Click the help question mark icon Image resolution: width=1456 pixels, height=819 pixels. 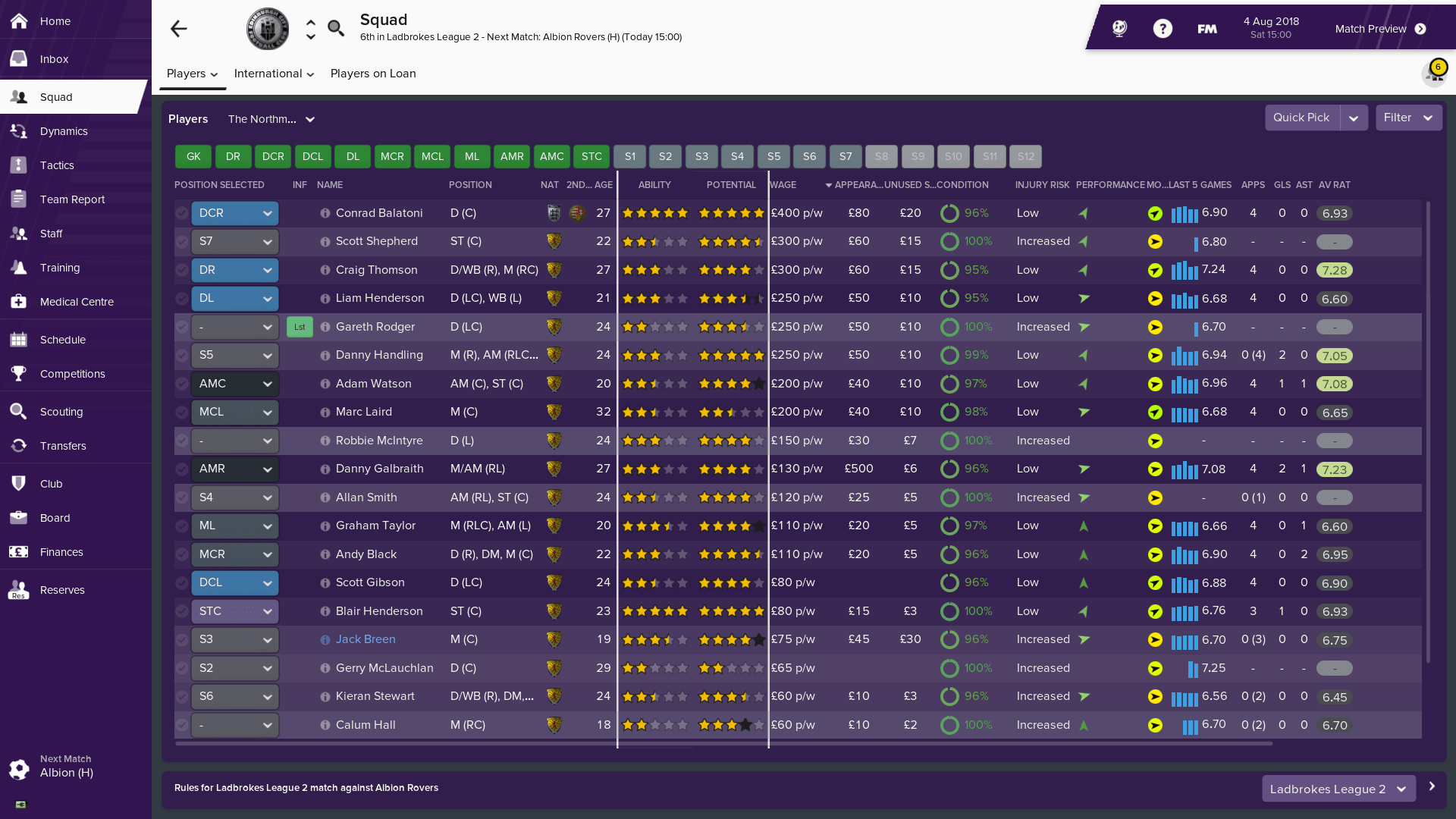point(1163,29)
